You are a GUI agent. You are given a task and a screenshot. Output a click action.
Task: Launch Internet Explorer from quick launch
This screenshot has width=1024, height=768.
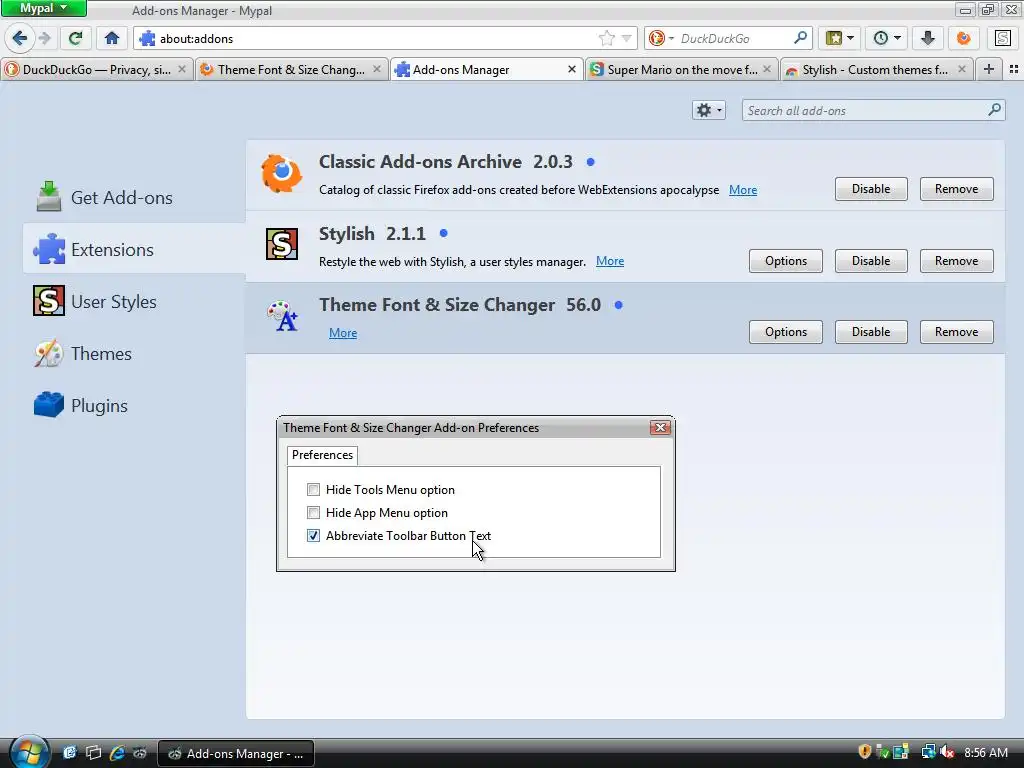117,753
